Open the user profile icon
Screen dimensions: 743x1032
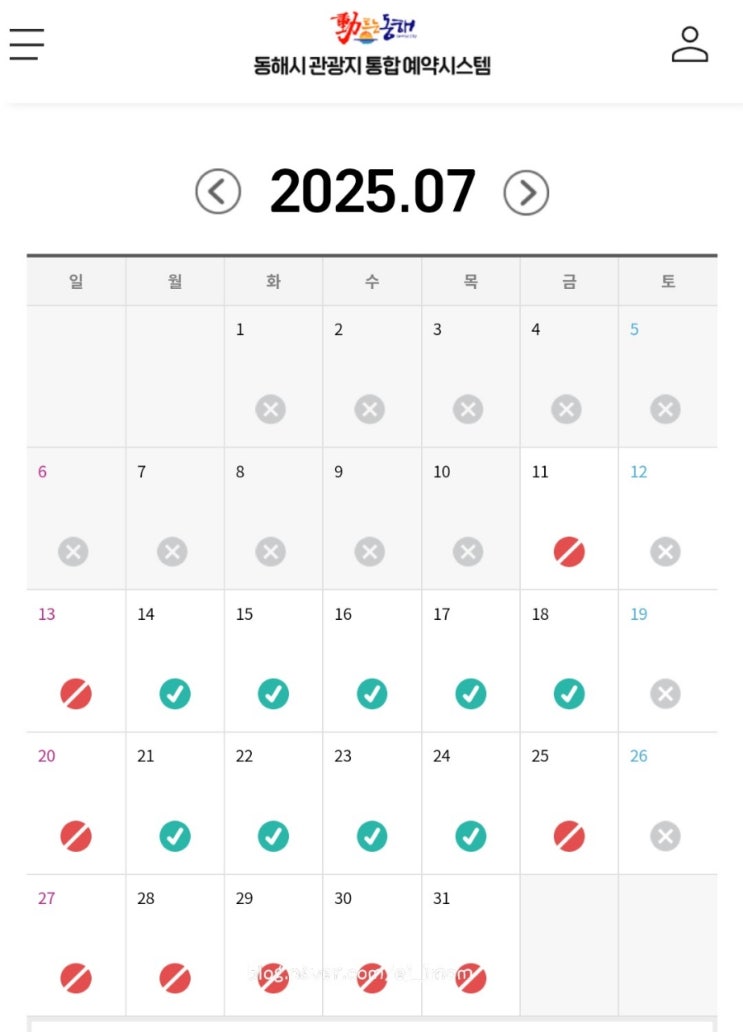tap(689, 45)
